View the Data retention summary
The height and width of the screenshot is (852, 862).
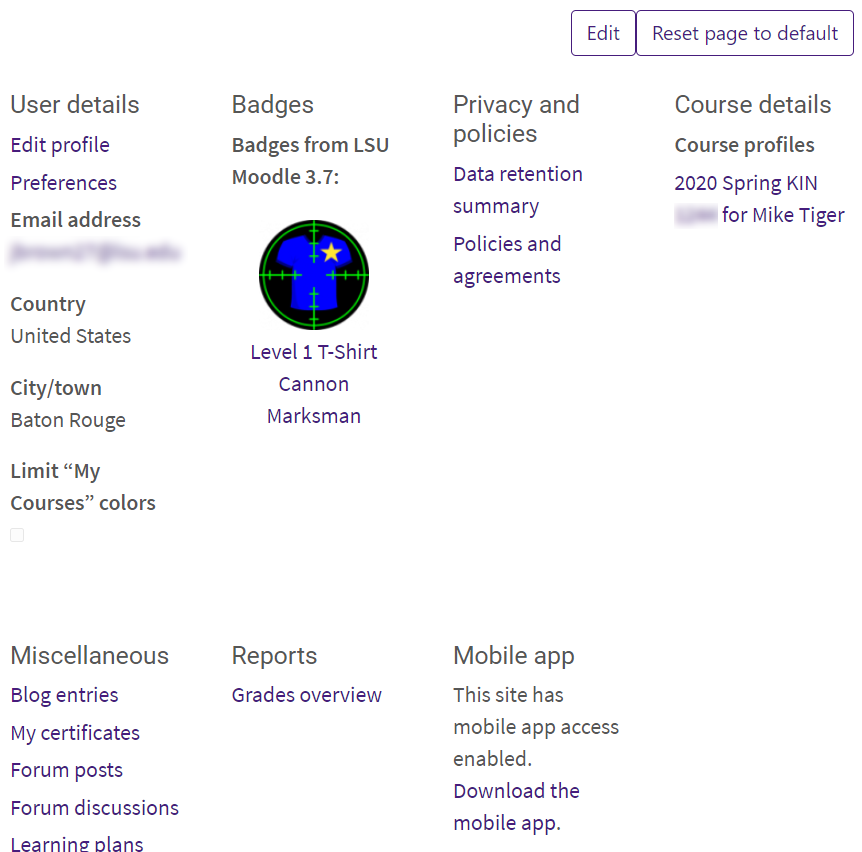point(517,189)
